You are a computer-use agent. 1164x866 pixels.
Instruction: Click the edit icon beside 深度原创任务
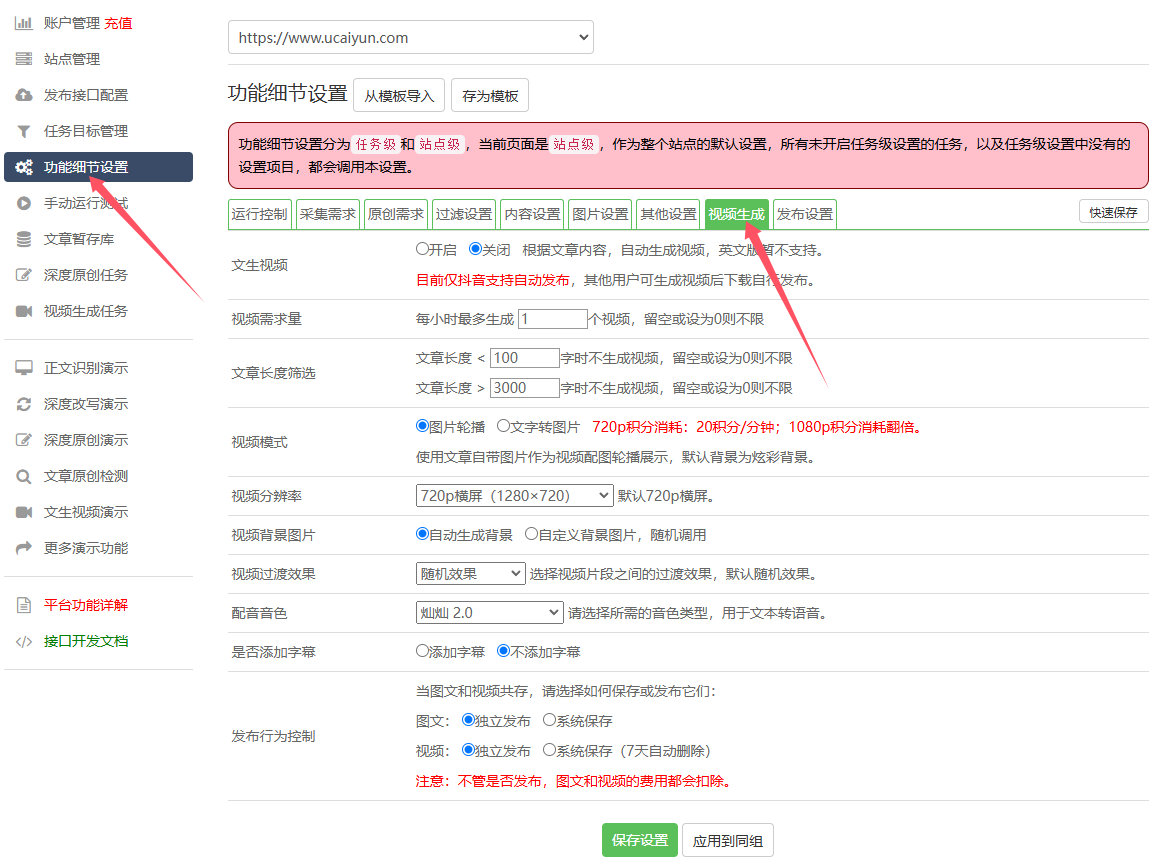(24, 275)
